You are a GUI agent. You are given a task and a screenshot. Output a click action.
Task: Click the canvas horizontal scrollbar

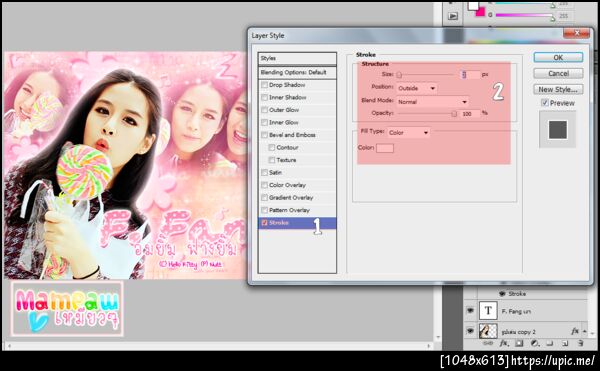tap(218, 346)
